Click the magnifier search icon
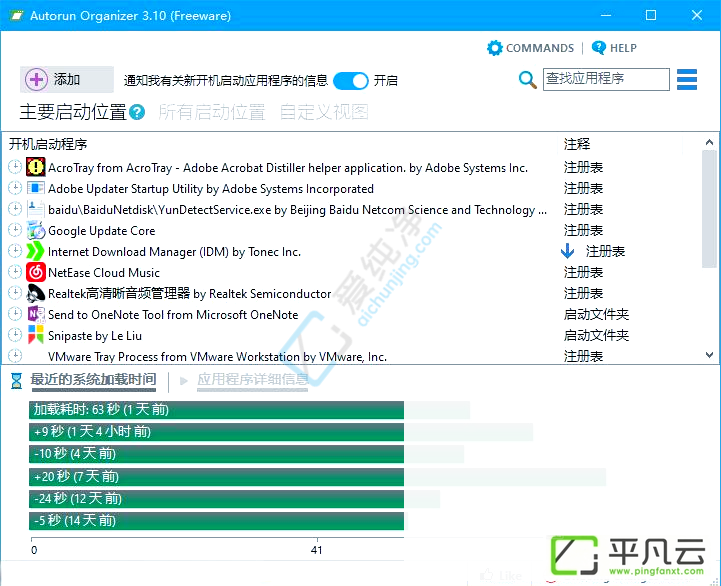Screen dimensions: 721x586 (527, 80)
